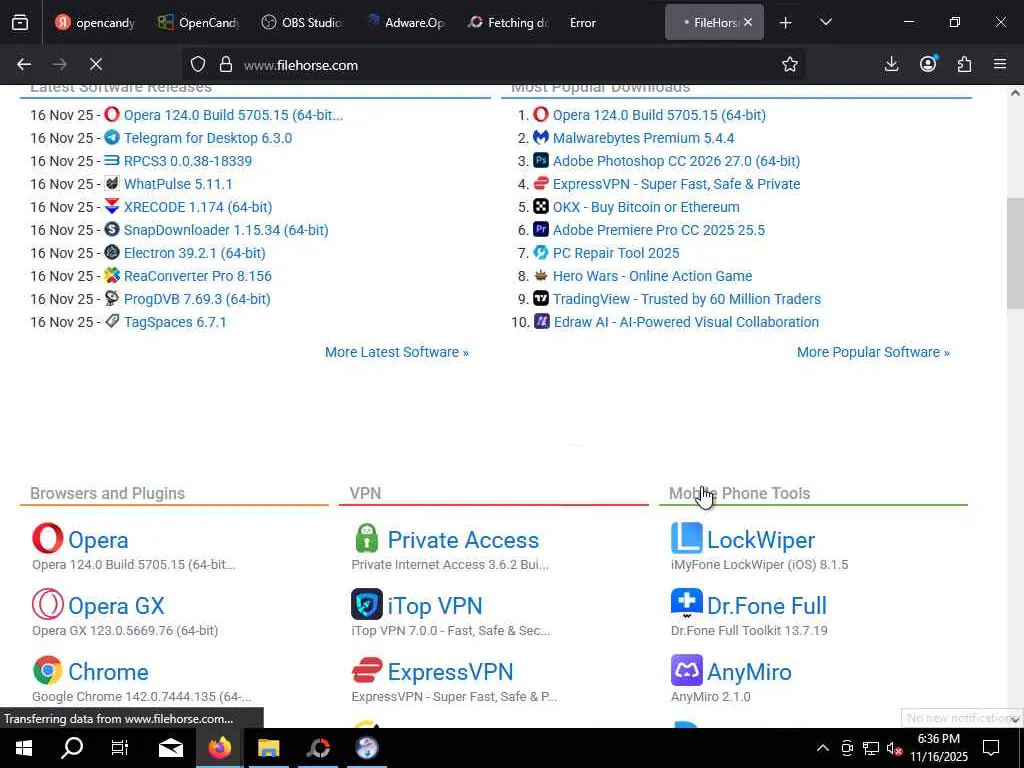Image resolution: width=1024 pixels, height=768 pixels.
Task: Click the XRECODE icon in the releases list
Action: 112,207
